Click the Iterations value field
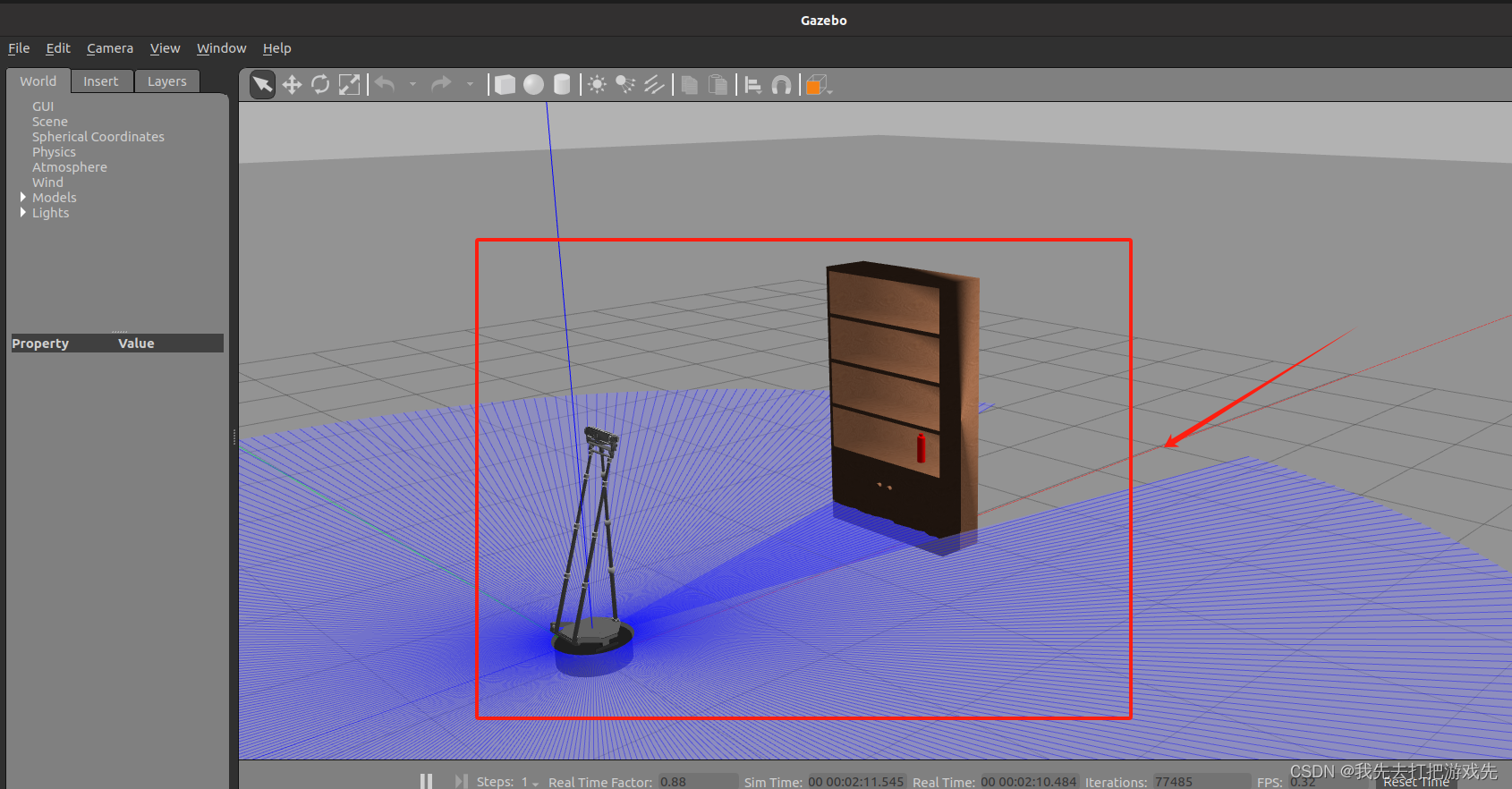This screenshot has height=789, width=1512. tap(1202, 782)
